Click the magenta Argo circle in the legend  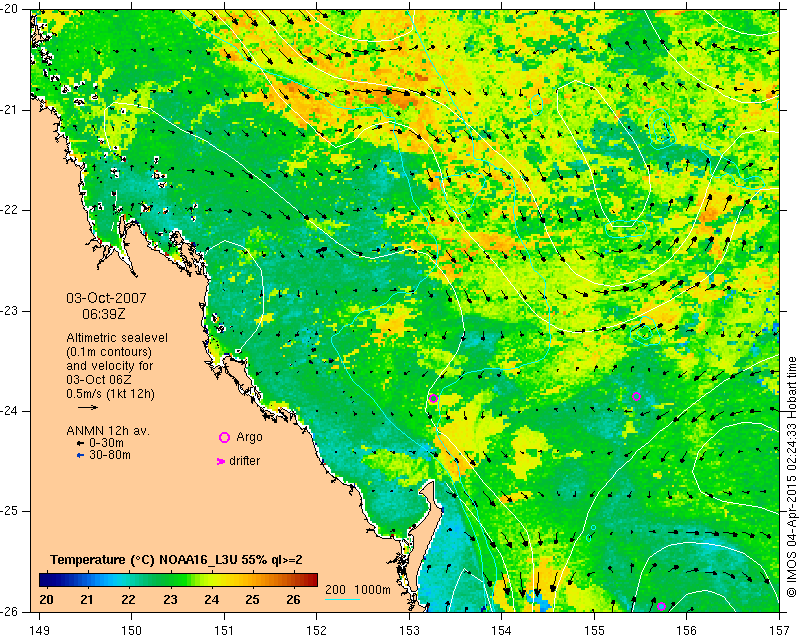[x=224, y=437]
